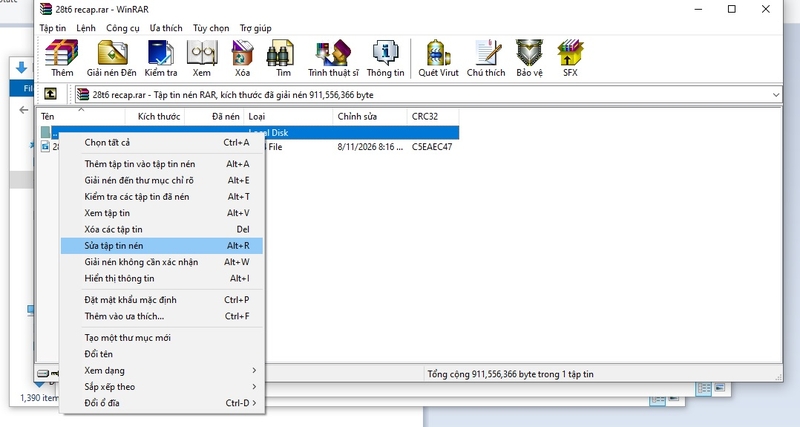This screenshot has width=800, height=427.
Task: Click the Tổng cộng 911,556,366 byte status text
Action: coord(510,374)
